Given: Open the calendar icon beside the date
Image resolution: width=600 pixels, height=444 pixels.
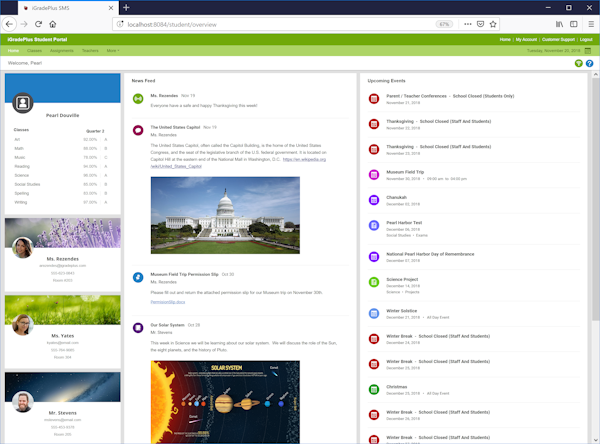Looking at the screenshot, I should [588, 50].
